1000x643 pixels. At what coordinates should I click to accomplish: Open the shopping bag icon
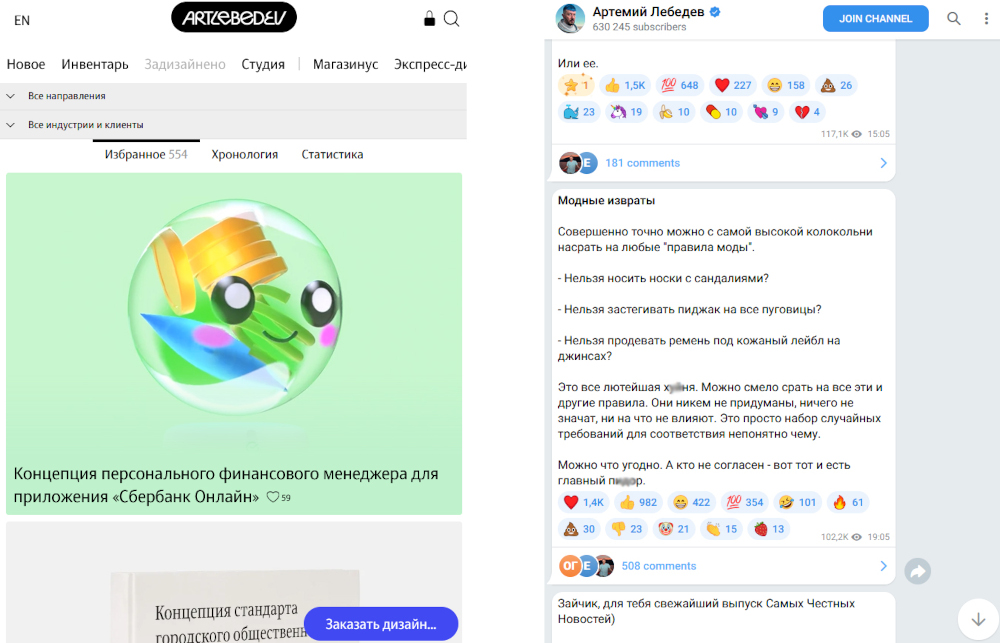click(429, 19)
